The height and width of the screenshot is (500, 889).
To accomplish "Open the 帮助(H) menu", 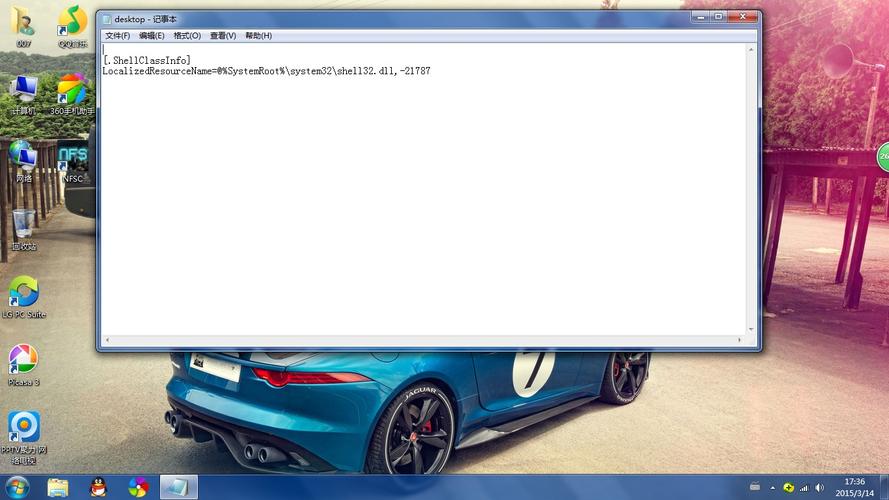I will click(258, 36).
